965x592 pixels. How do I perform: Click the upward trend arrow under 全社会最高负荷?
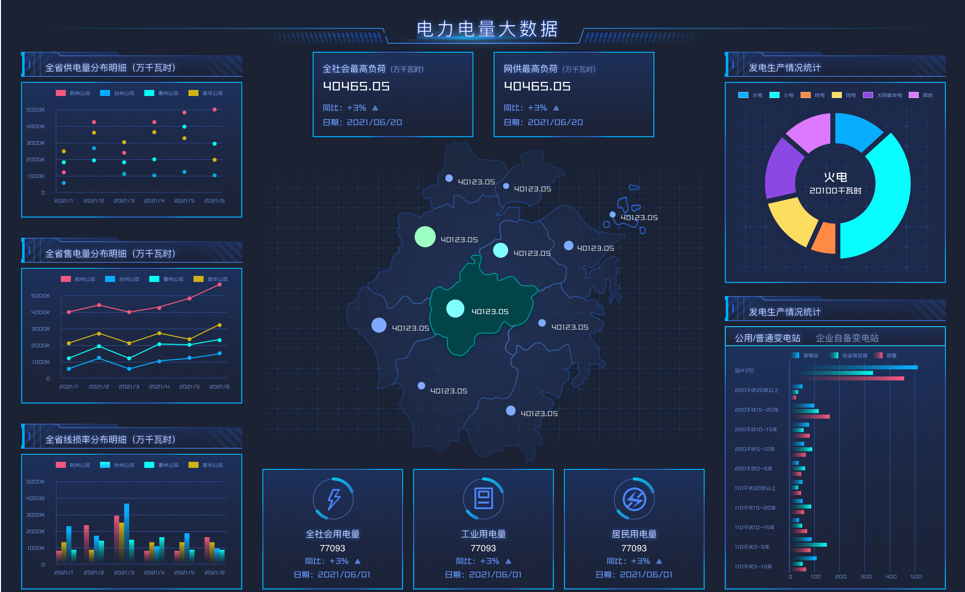(376, 108)
